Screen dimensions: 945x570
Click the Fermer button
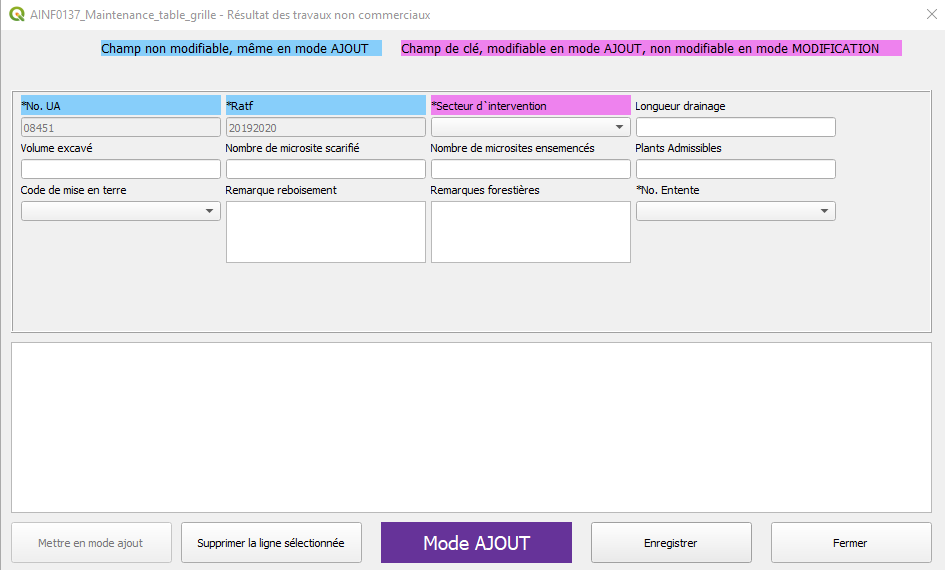click(x=850, y=542)
